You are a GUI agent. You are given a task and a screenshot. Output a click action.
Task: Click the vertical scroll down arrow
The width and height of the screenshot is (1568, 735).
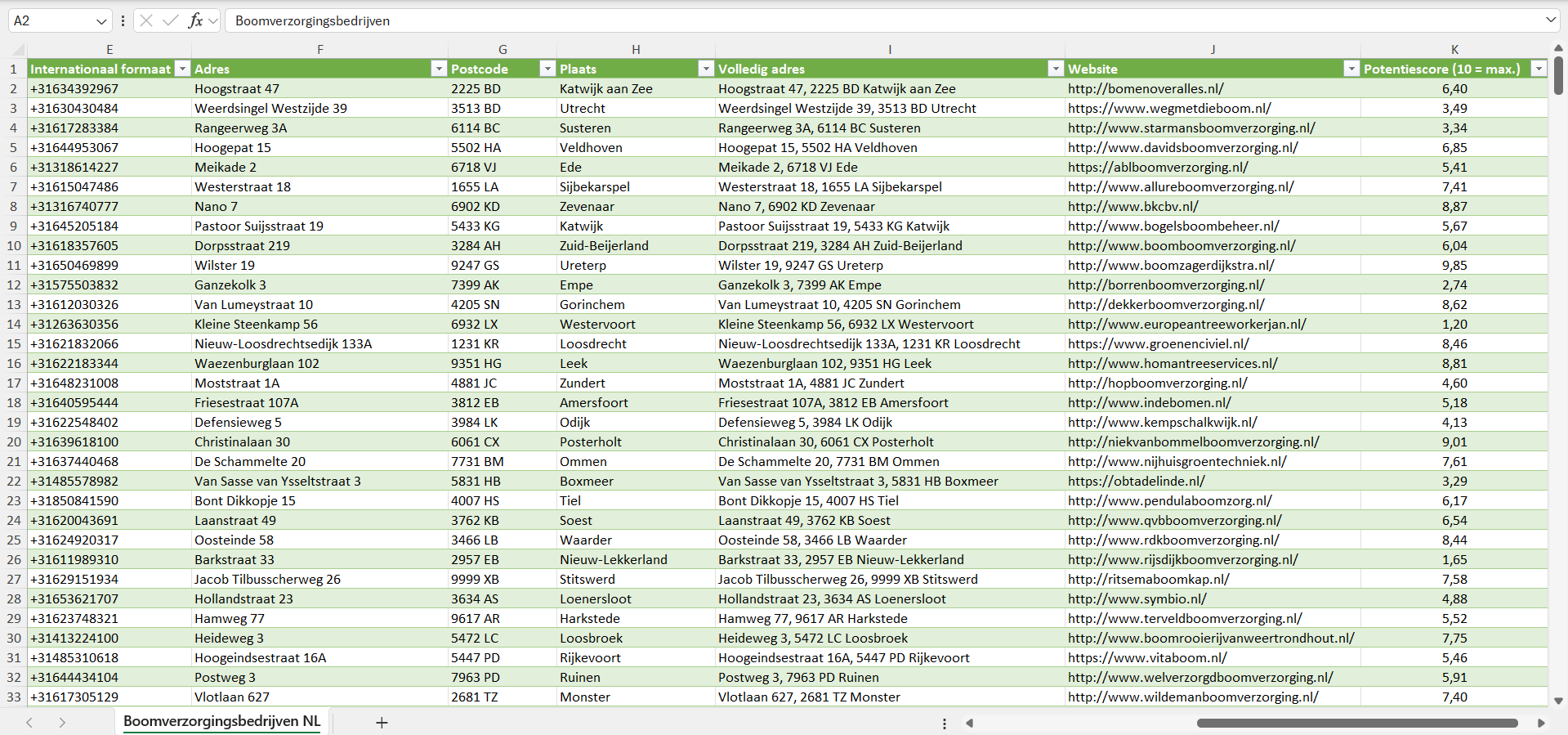[1558, 701]
